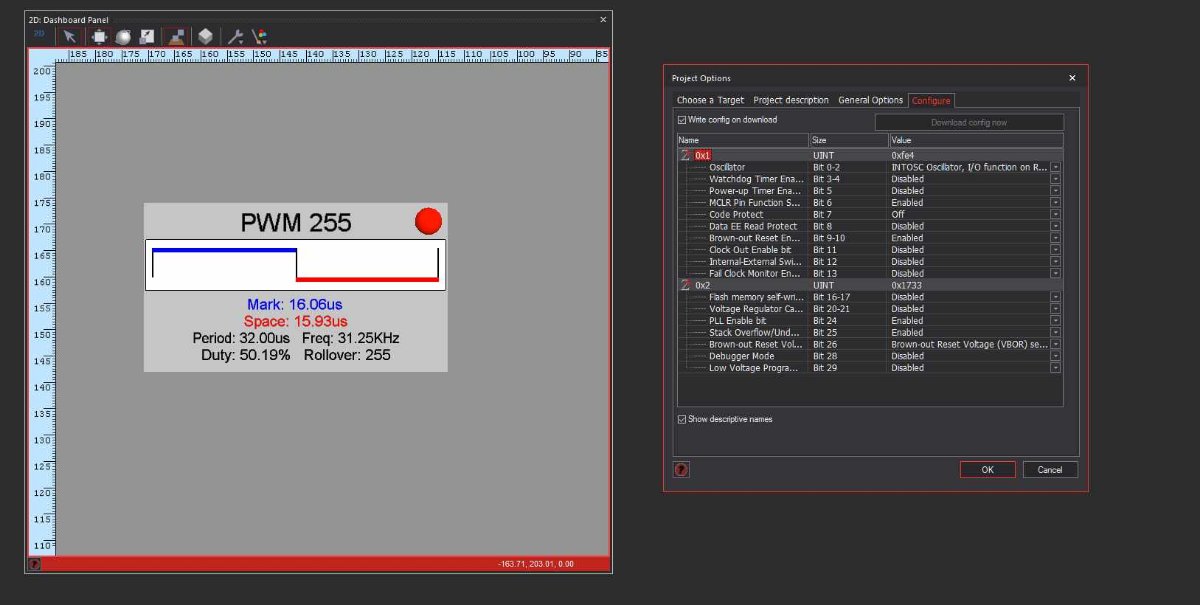Screen dimensions: 1200x605
Task: Open Brown-out Reset Voltage dropdown
Action: tap(1055, 344)
